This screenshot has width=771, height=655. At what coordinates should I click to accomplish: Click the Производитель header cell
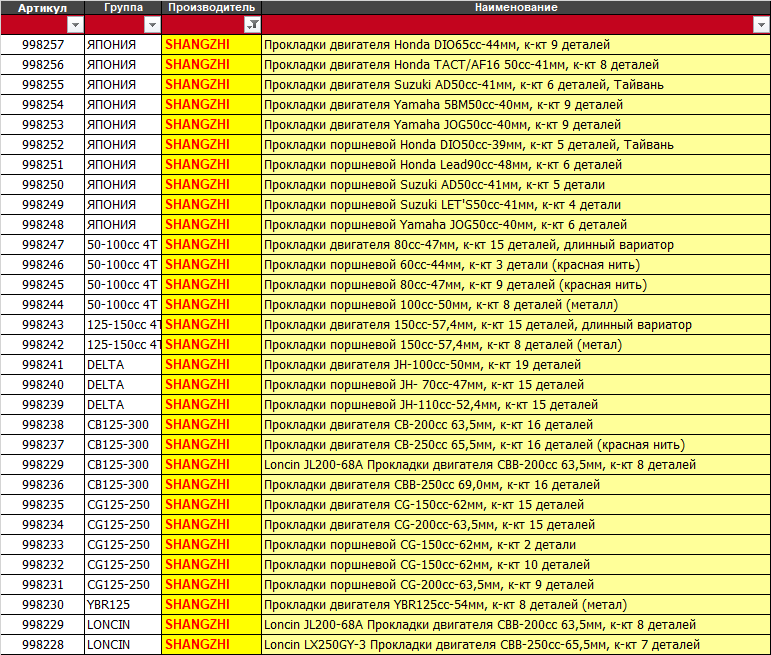coord(211,8)
